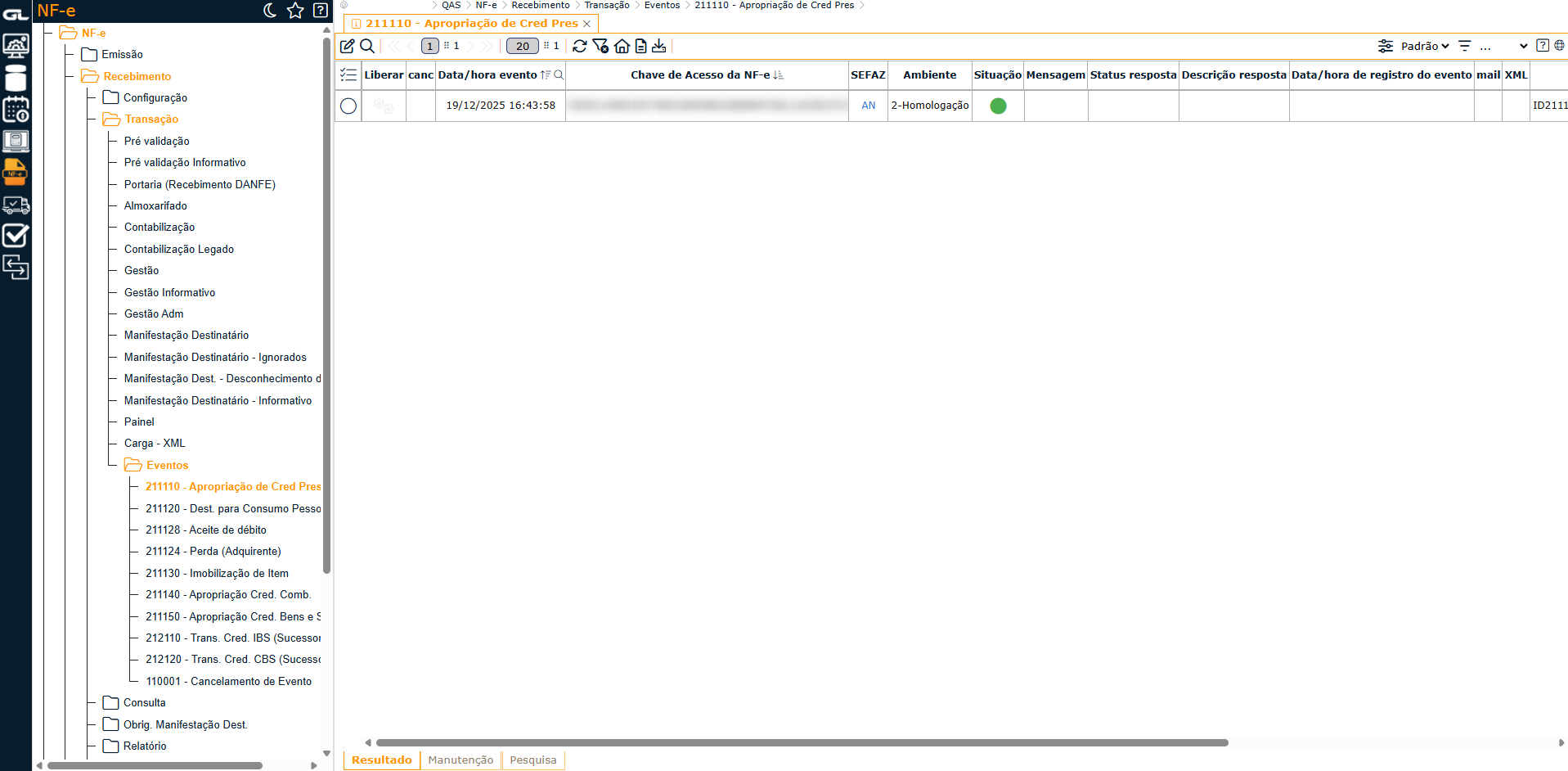Switch to the Manutenção tab

tap(461, 760)
